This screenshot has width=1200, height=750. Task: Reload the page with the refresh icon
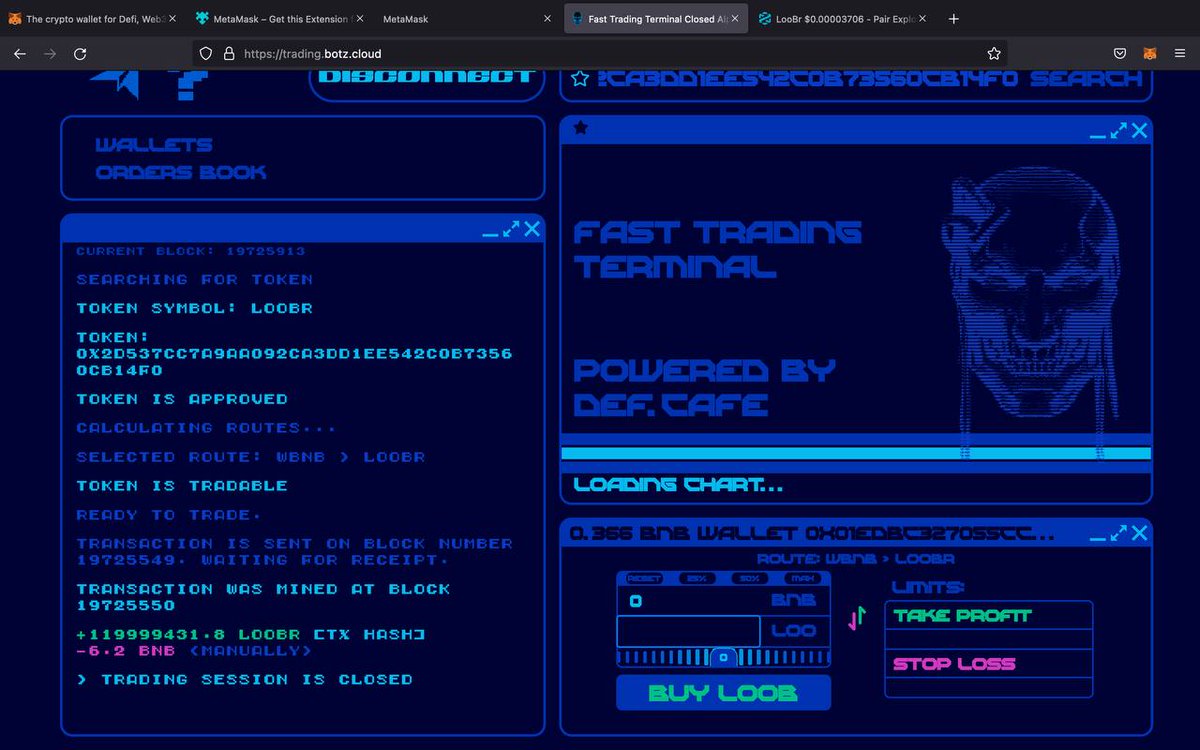pyautogui.click(x=81, y=54)
